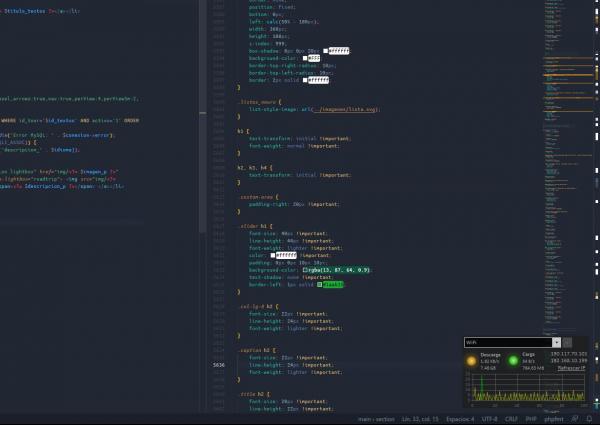Click the 'h2, h3, h4 {' selector line
The width and height of the screenshot is (600, 425).
(255, 168)
